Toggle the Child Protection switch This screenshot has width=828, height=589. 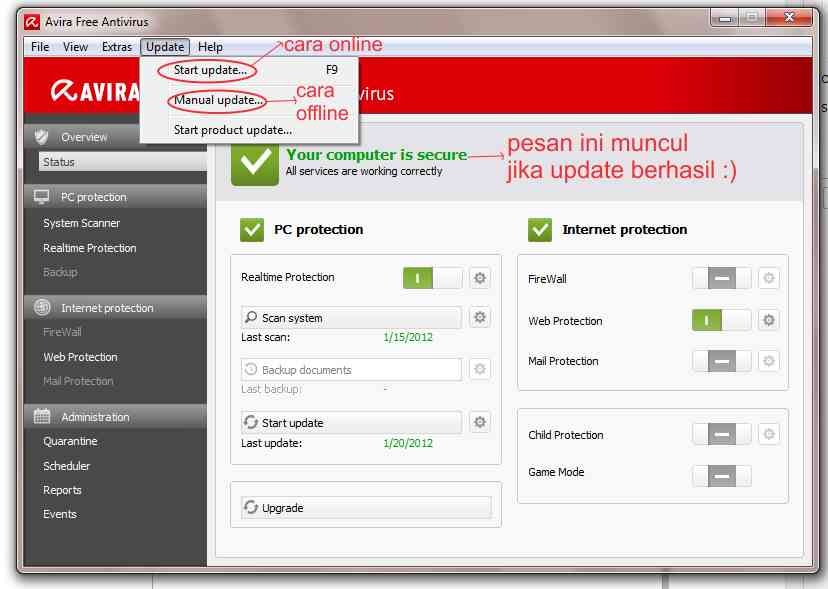[721, 434]
